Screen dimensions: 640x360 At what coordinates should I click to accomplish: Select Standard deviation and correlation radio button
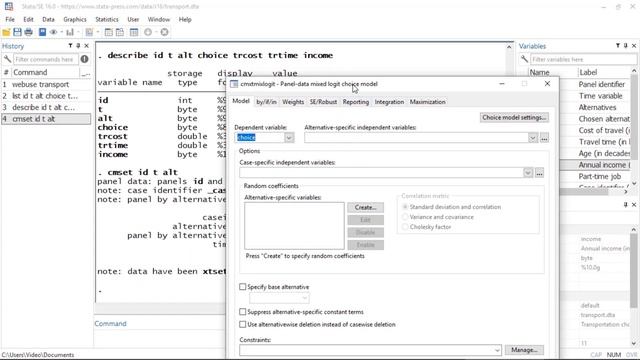(x=405, y=207)
